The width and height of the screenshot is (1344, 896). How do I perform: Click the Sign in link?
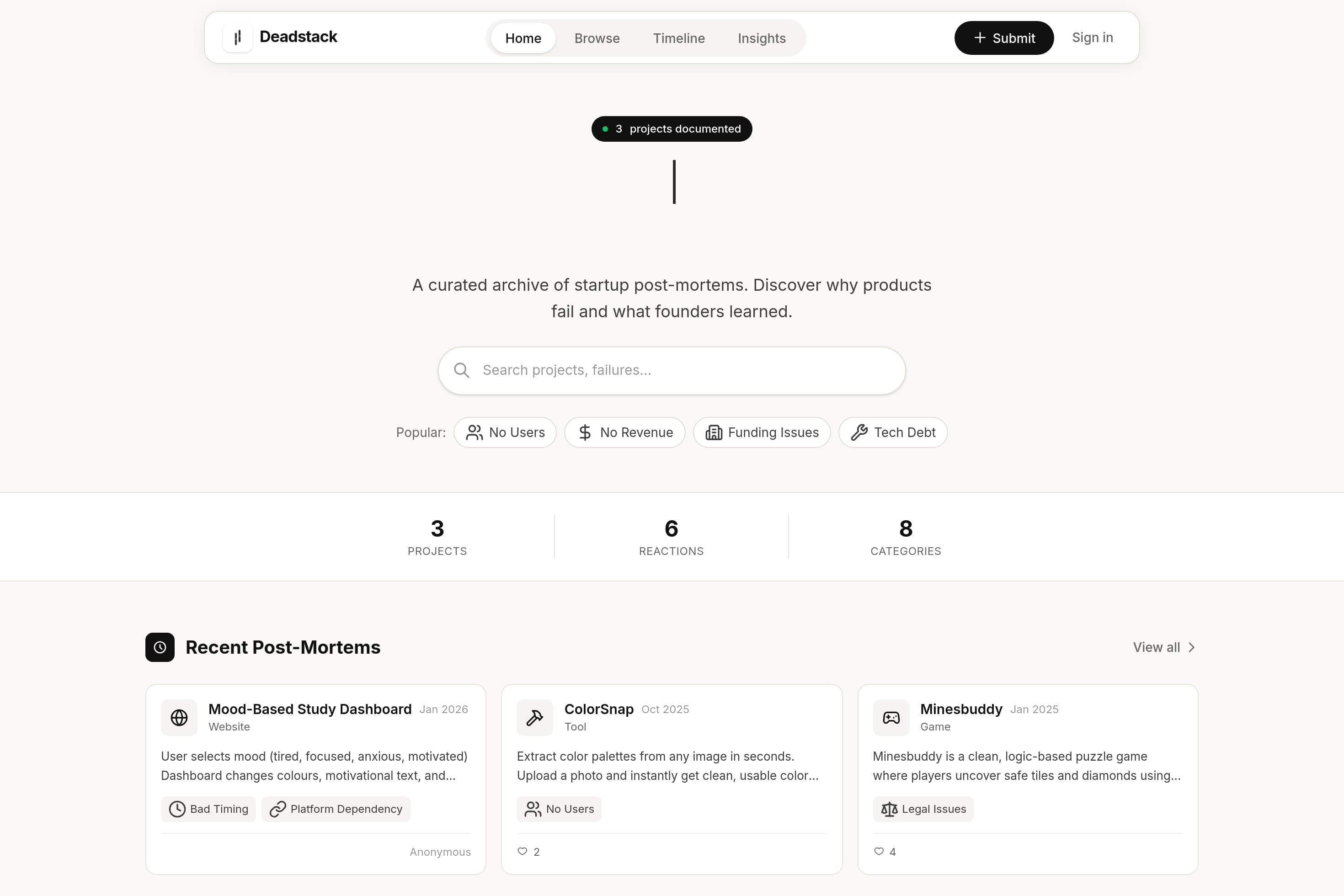(x=1092, y=37)
